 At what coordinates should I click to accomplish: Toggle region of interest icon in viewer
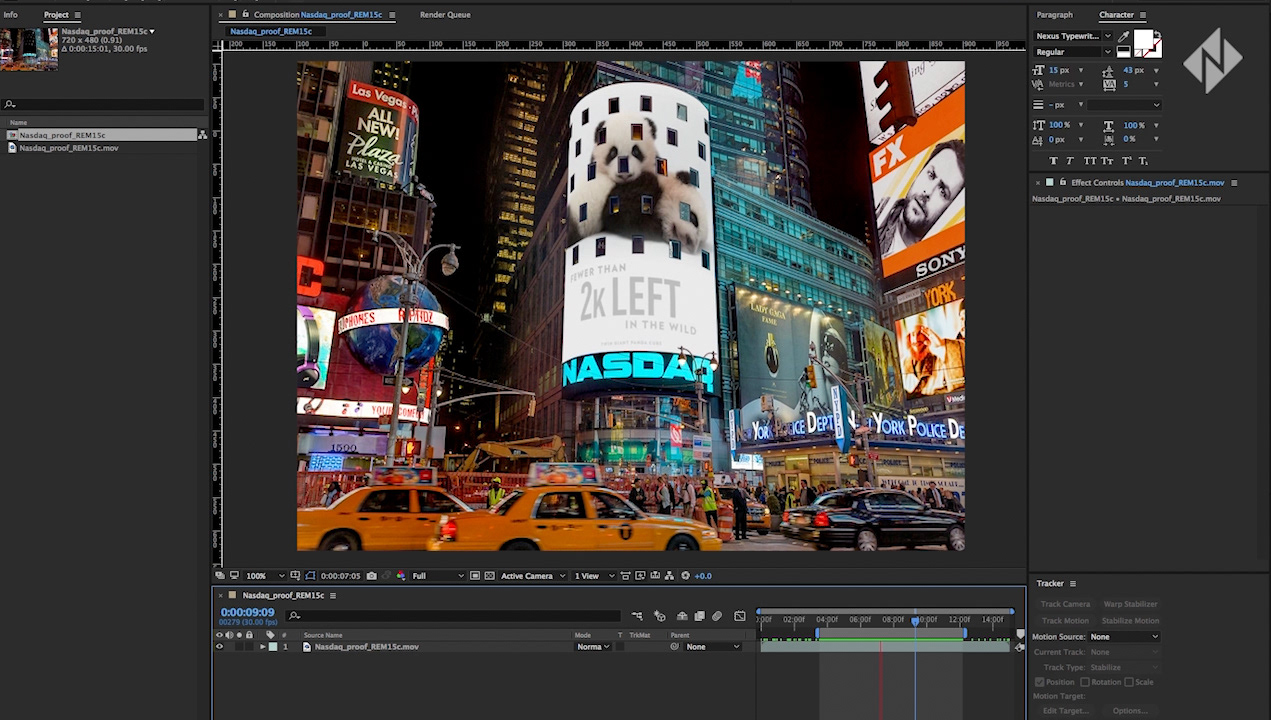coord(475,576)
